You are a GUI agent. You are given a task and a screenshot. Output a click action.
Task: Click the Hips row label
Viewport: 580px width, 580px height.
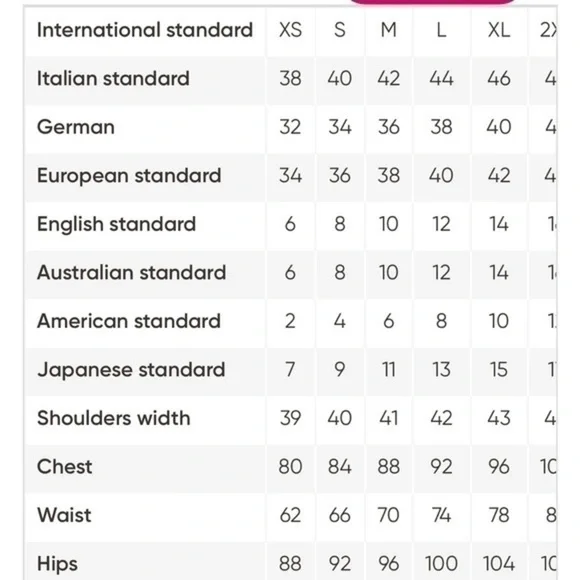click(57, 564)
